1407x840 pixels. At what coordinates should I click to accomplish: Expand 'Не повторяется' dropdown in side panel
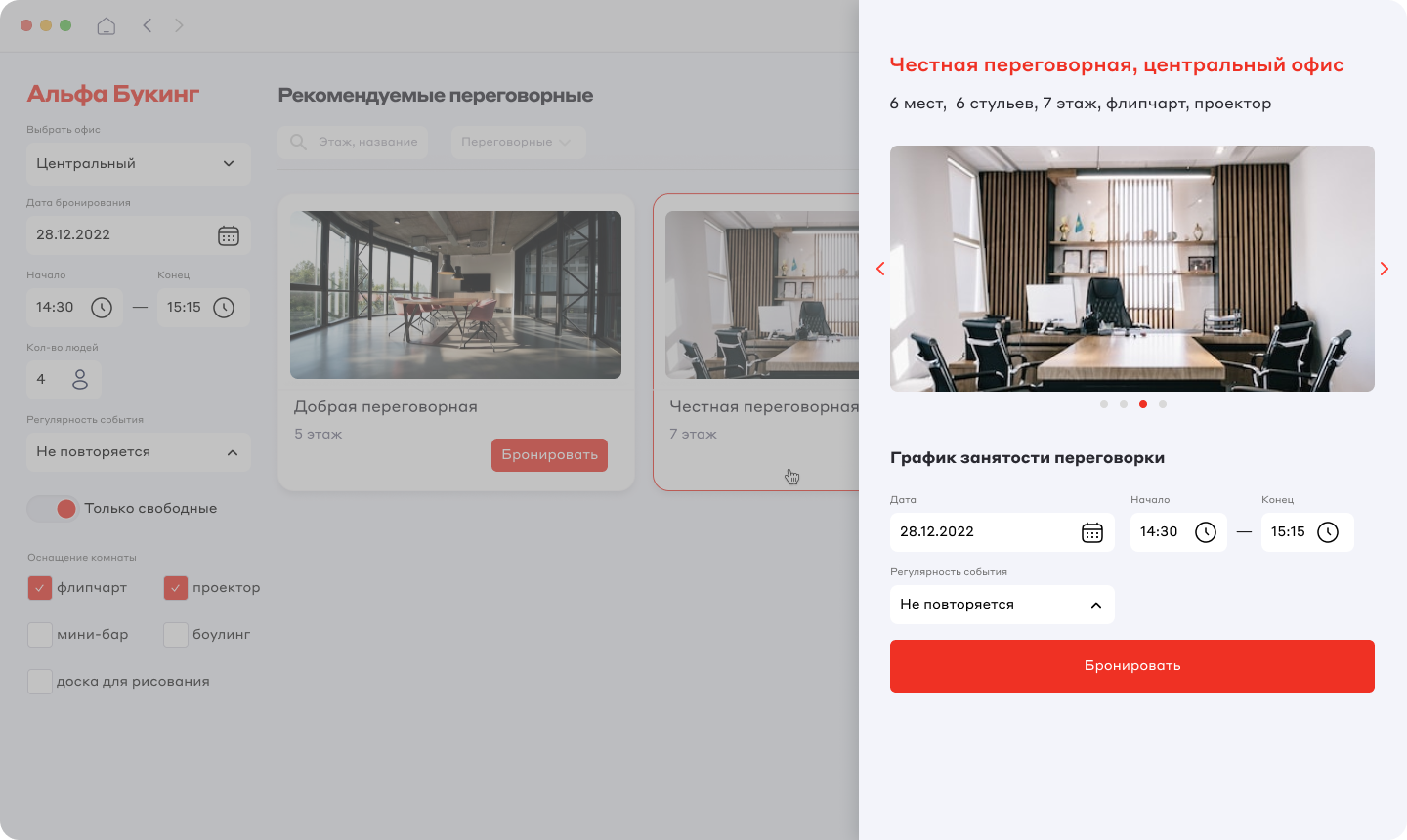coord(1002,605)
